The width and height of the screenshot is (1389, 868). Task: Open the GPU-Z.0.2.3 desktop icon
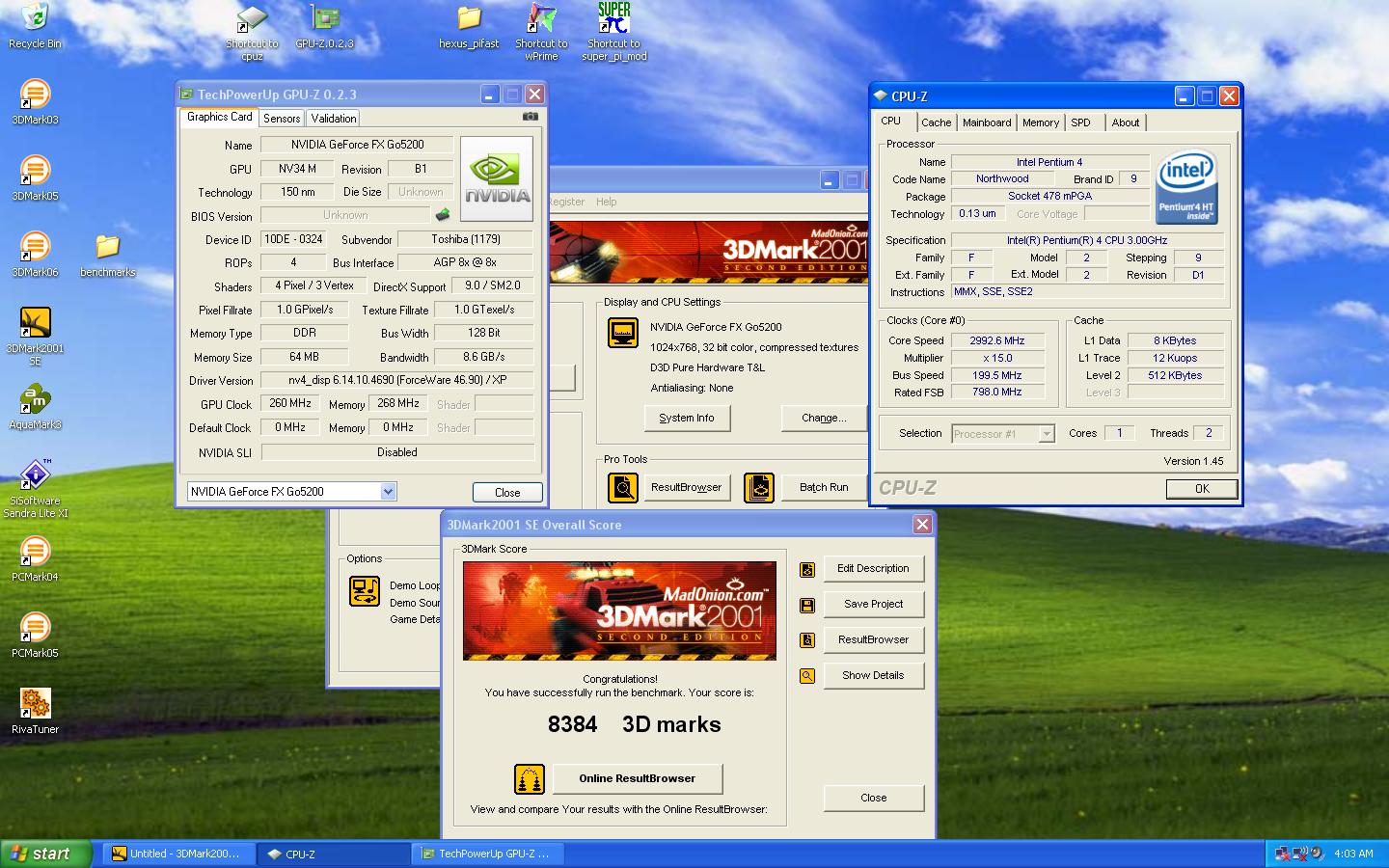324,26
